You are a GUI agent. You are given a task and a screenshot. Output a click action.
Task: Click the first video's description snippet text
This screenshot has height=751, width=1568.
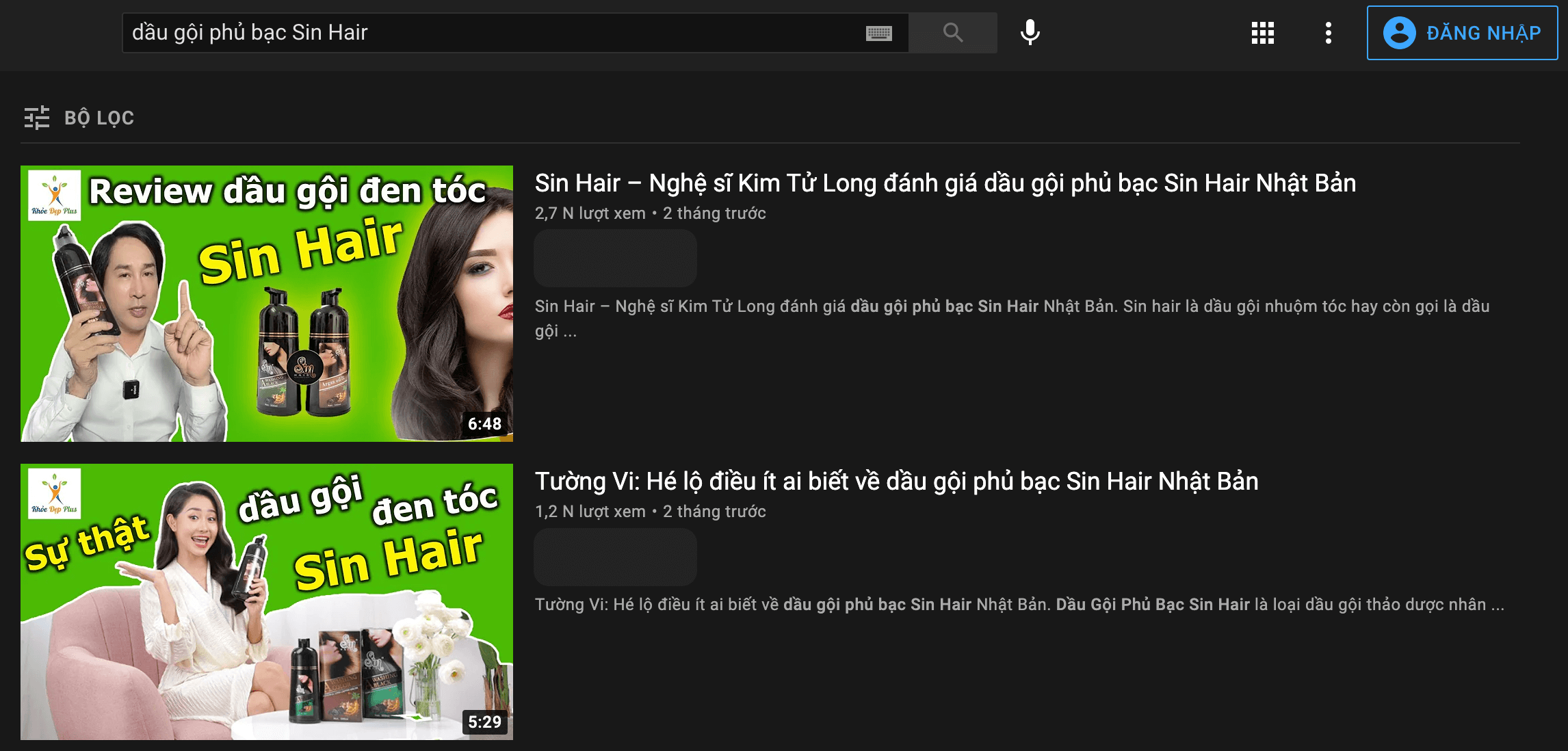[x=1012, y=319]
